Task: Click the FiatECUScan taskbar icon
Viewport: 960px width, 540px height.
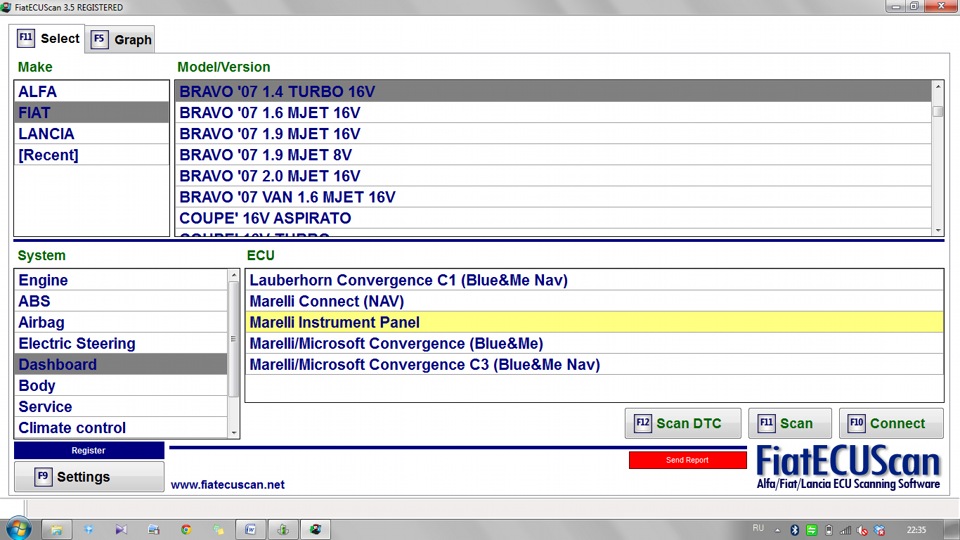Action: pyautogui.click(x=315, y=530)
